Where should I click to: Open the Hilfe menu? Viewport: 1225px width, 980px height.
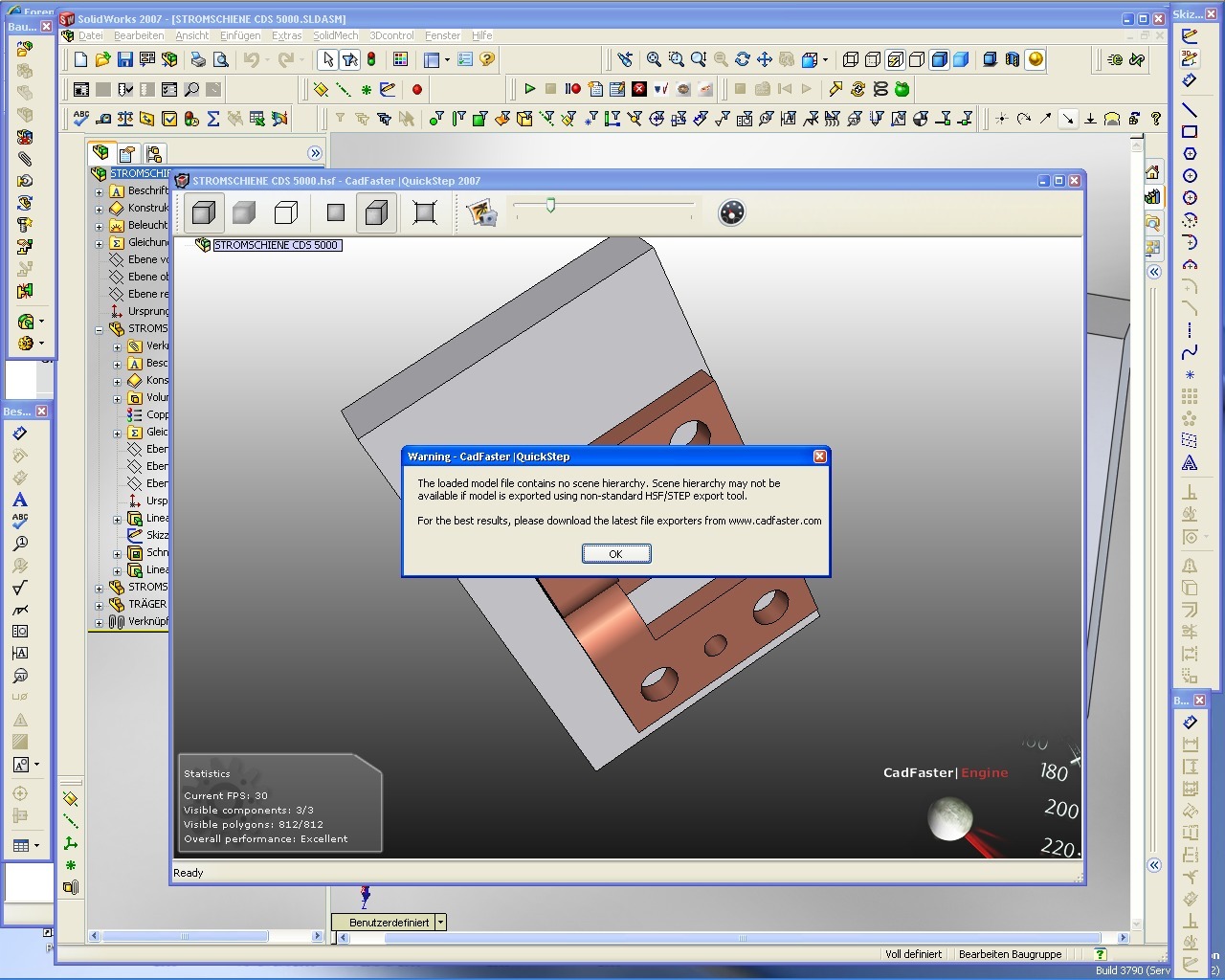pyautogui.click(x=481, y=35)
